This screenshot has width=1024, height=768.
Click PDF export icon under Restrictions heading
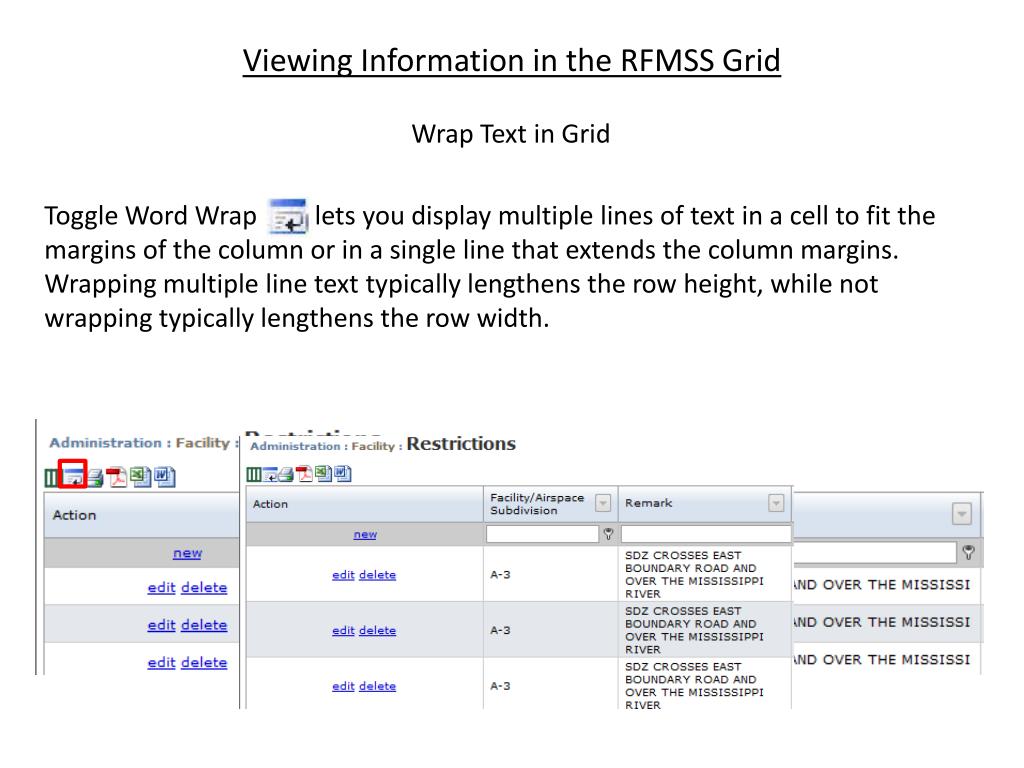point(304,473)
